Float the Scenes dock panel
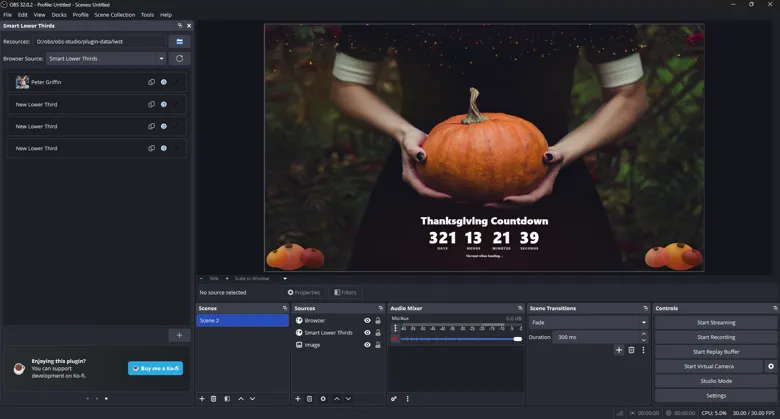Viewport: 780px width, 419px height. [x=285, y=308]
